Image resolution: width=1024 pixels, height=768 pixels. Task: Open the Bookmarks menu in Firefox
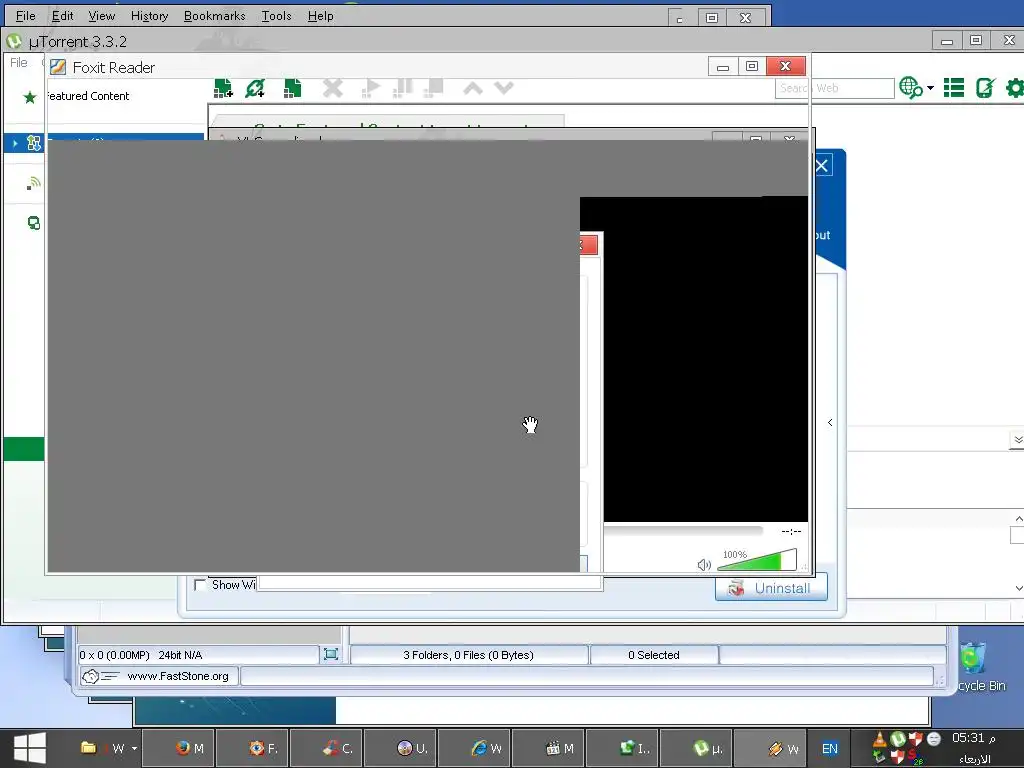(x=214, y=16)
